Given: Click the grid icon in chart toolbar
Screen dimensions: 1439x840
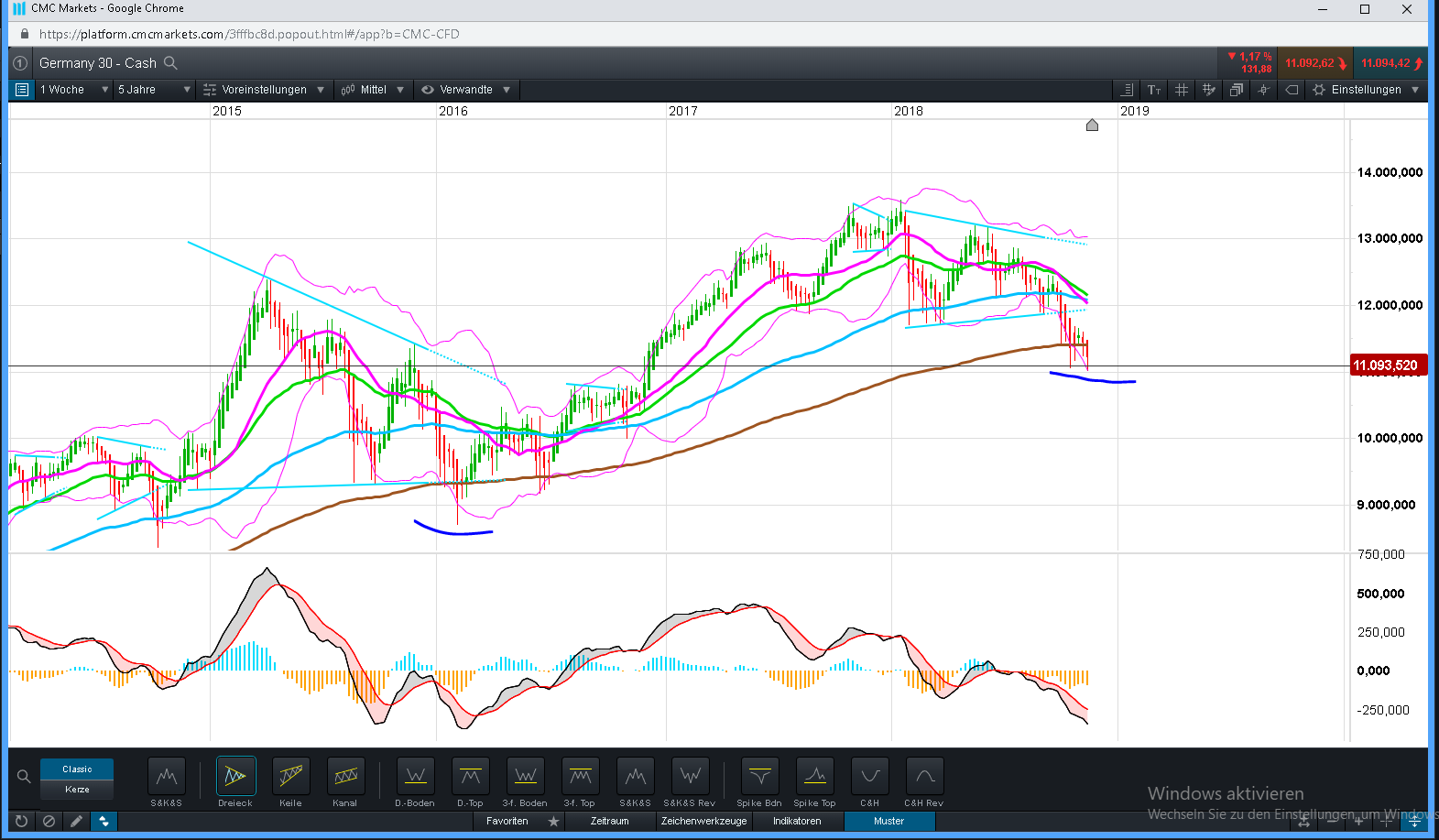Looking at the screenshot, I should [1182, 90].
